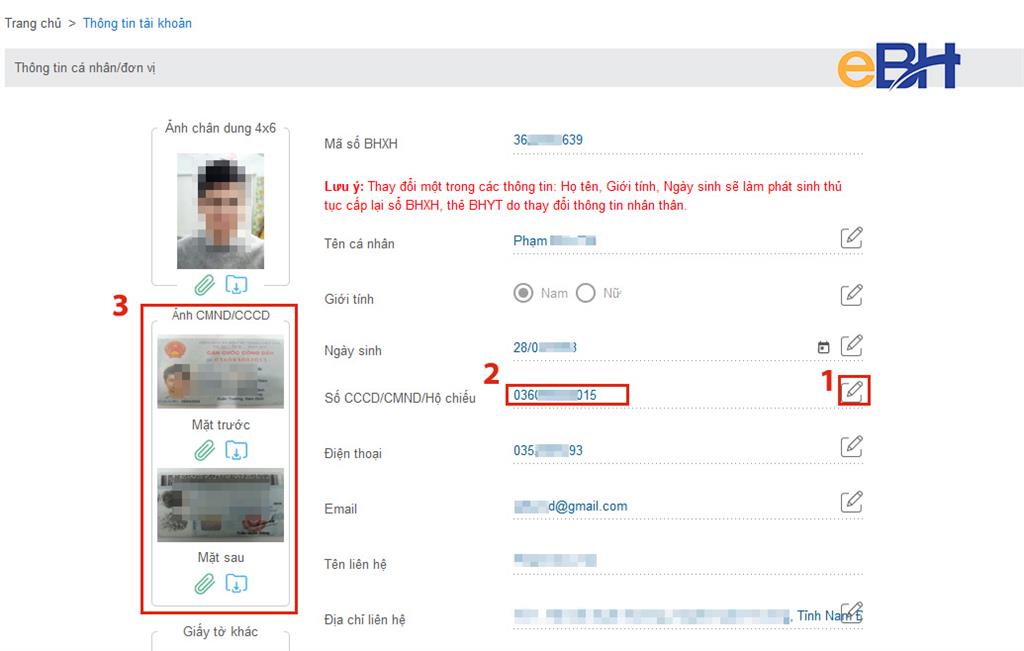The width and height of the screenshot is (1024, 651).
Task: Edit the Email address field
Action: (x=850, y=501)
